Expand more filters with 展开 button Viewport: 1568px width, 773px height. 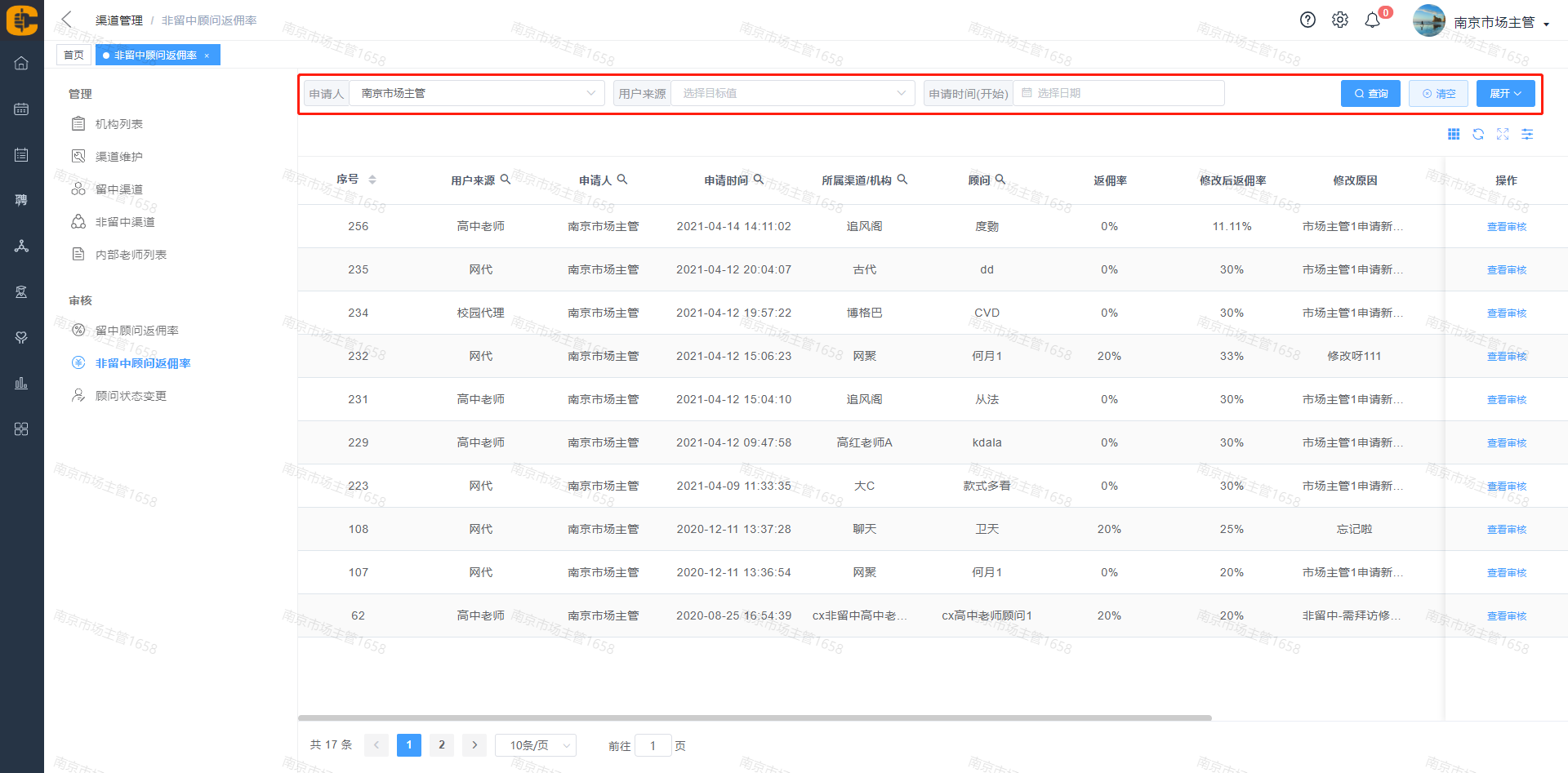tap(1505, 93)
